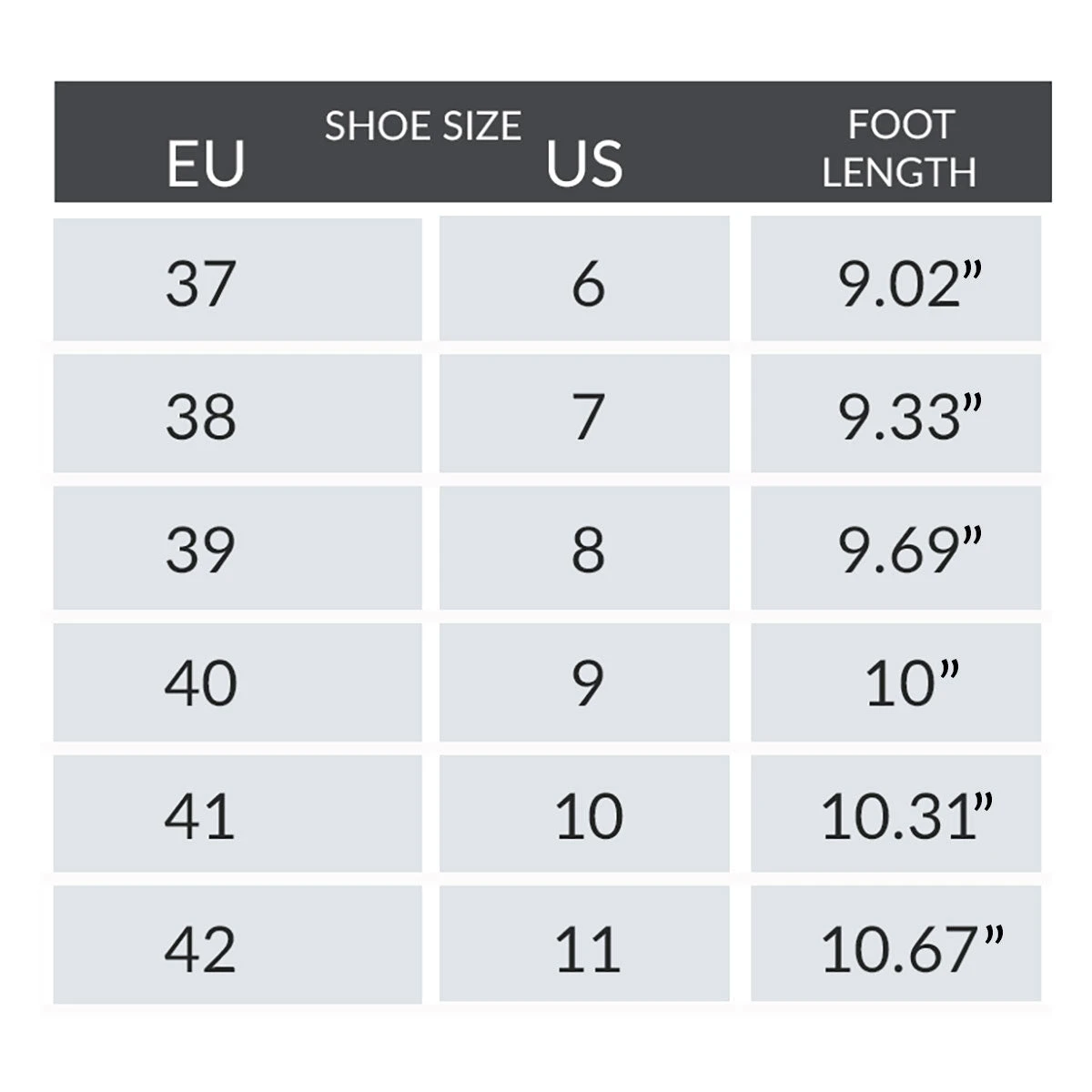Click the SHOE SIZE header text
Image resolution: width=1092 pixels, height=1092 pixels.
coord(423,126)
